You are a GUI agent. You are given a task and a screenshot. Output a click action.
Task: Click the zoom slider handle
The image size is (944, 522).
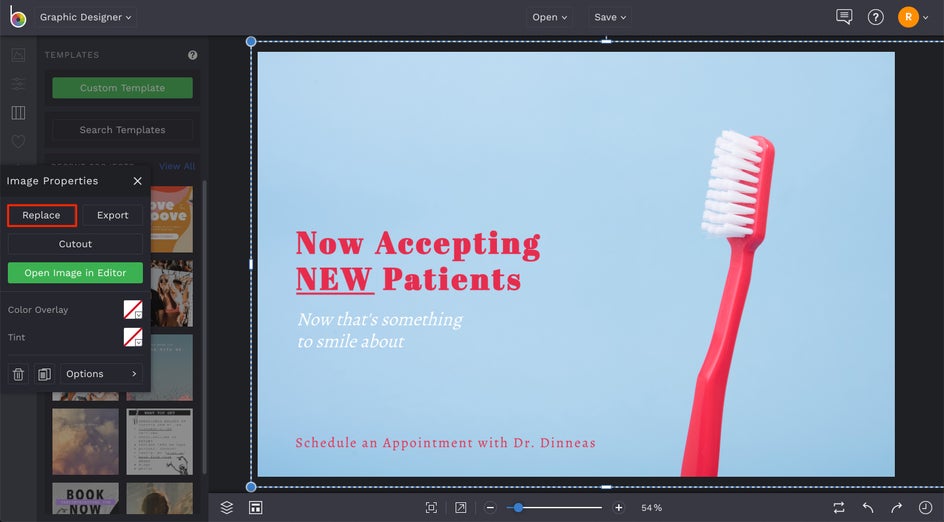coord(518,508)
